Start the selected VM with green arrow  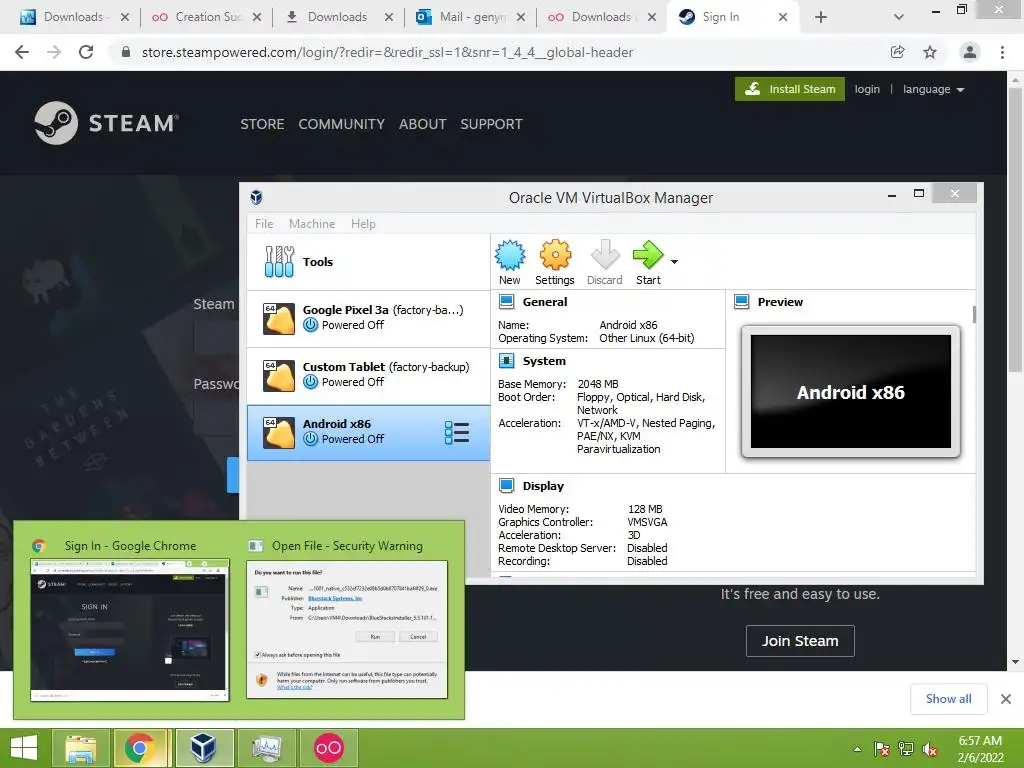648,262
